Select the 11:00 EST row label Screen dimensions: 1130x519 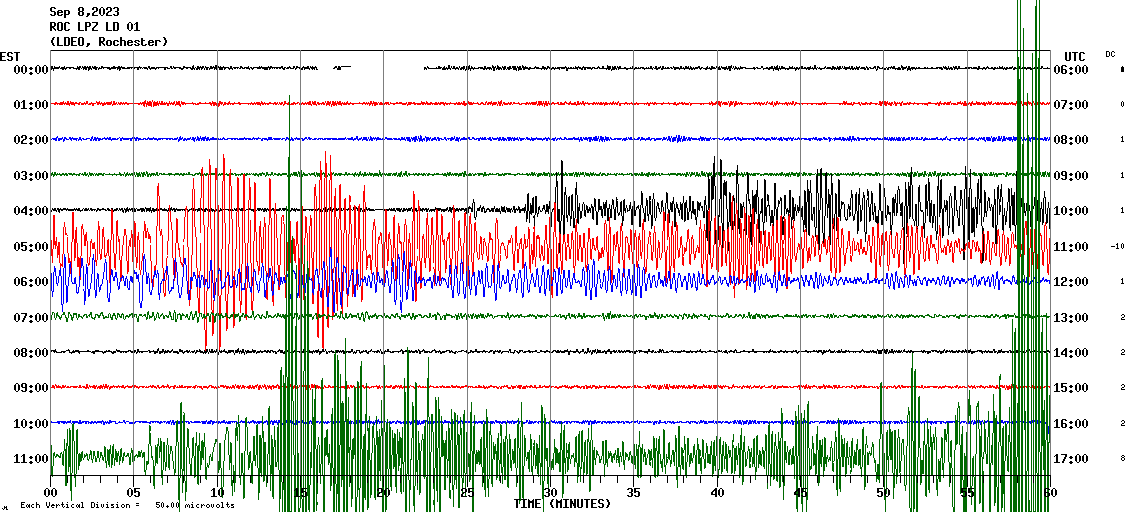tap(30, 459)
